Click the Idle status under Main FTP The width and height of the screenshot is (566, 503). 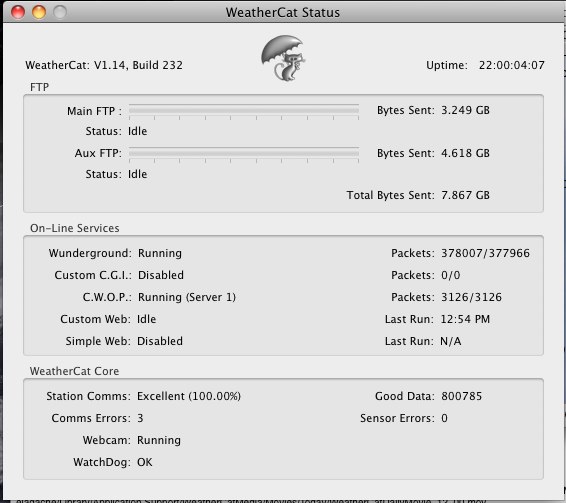click(138, 131)
